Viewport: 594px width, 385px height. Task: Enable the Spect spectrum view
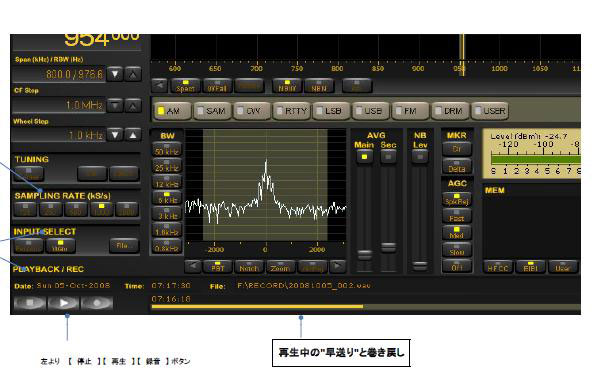(185, 86)
